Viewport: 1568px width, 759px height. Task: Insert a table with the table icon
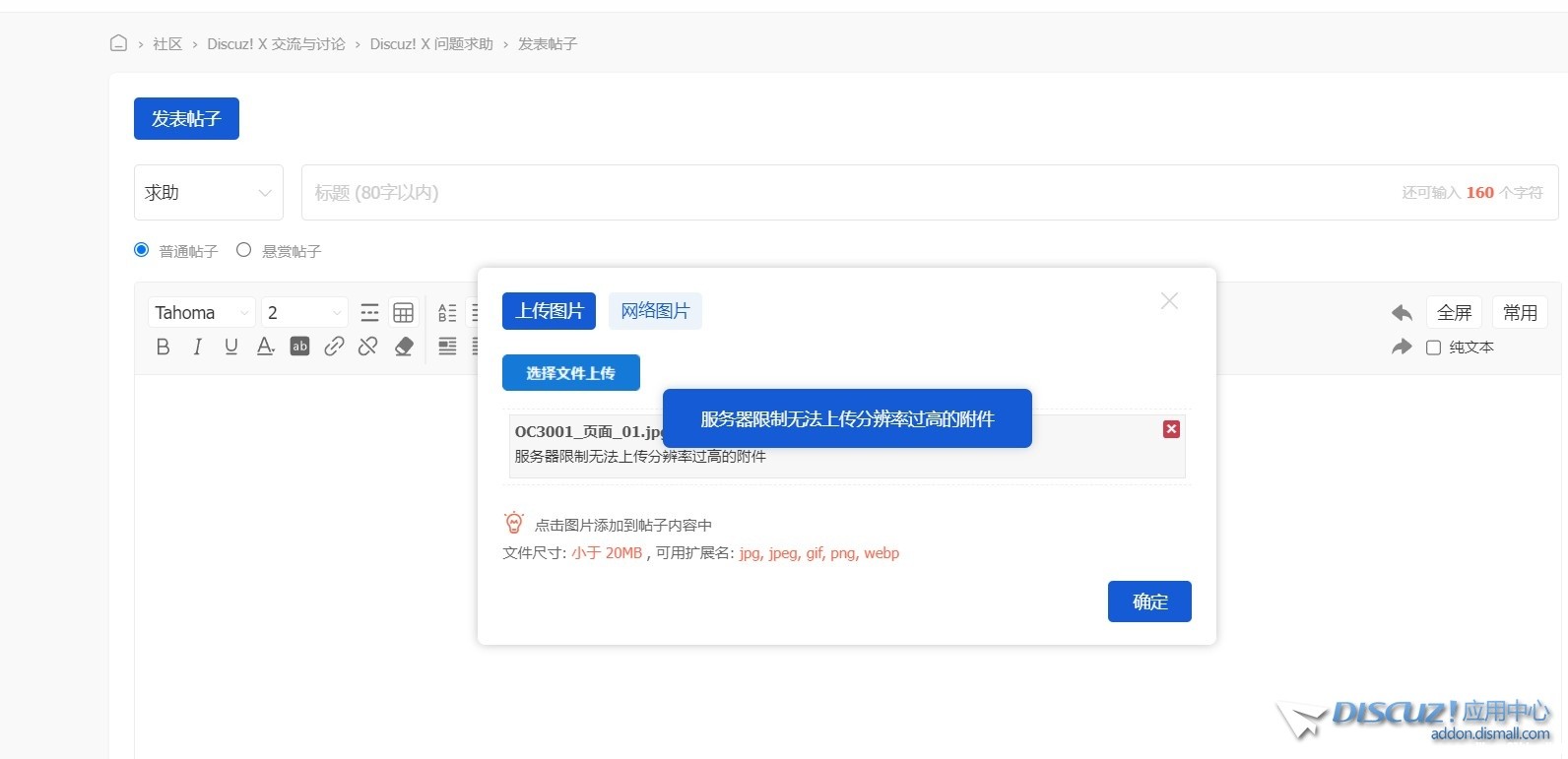[403, 313]
